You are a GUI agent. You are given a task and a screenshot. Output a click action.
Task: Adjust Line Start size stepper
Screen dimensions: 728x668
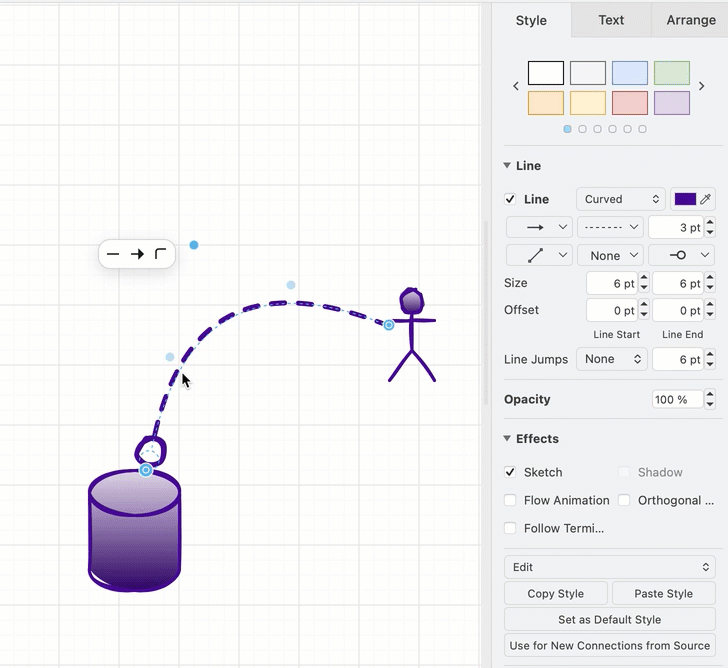point(644,283)
